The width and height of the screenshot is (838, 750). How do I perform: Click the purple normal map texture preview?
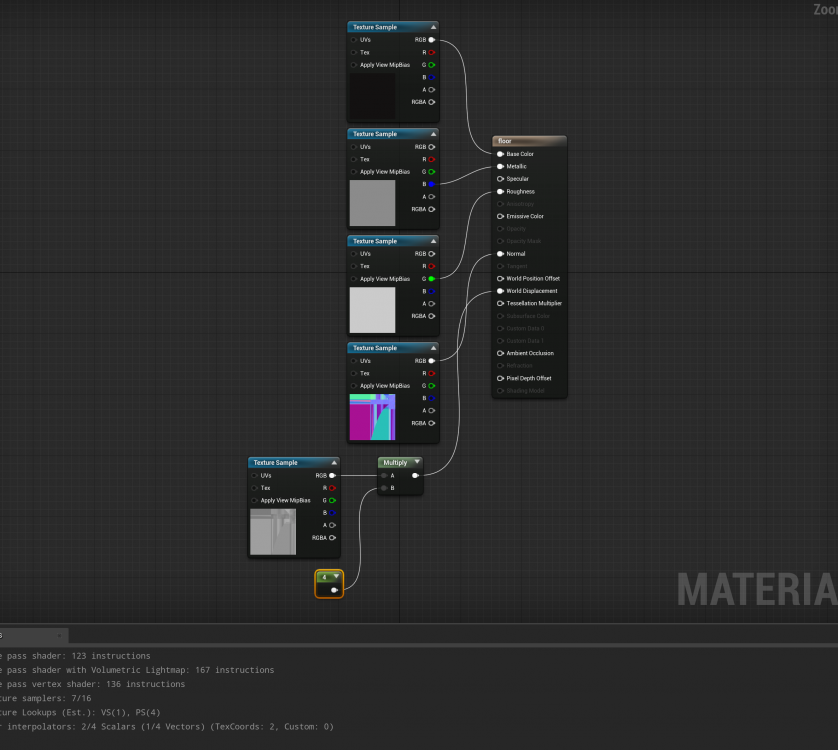tap(372, 417)
